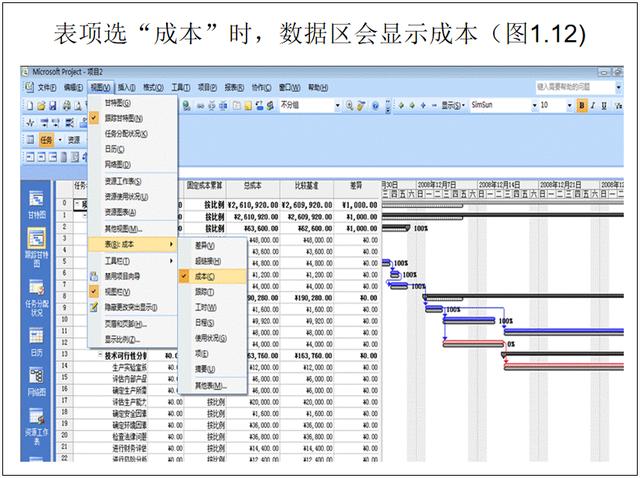Click the blue Gantt bar labeled 100% row 10
Image resolution: width=640 pixels, height=478 pixels.
[469, 320]
